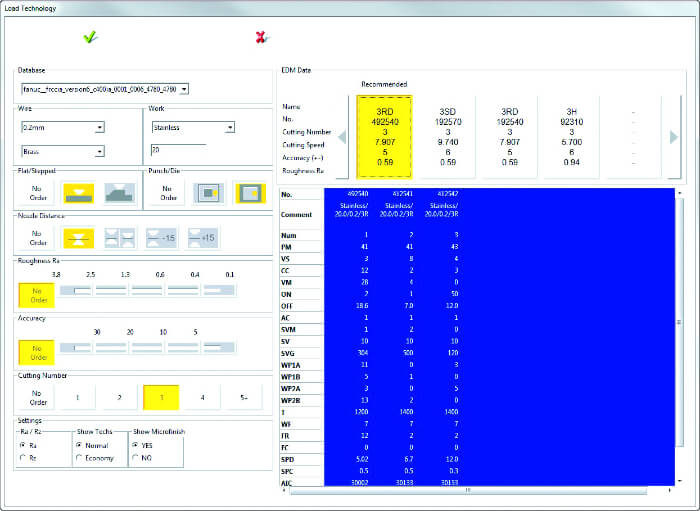Set Flat/Stepped to No Order
This screenshot has height=511, width=700.
point(38,193)
